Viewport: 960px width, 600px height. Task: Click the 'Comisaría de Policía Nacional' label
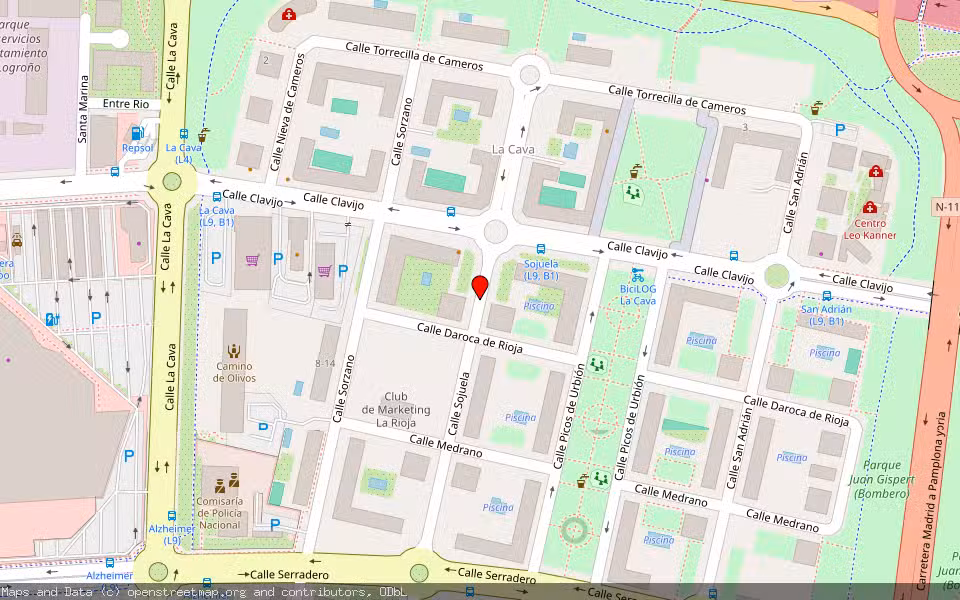click(219, 513)
